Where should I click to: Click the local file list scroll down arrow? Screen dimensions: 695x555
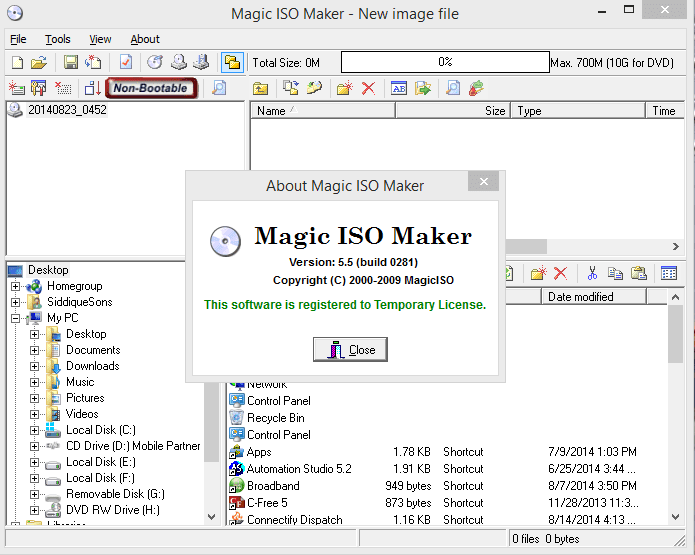(675, 516)
